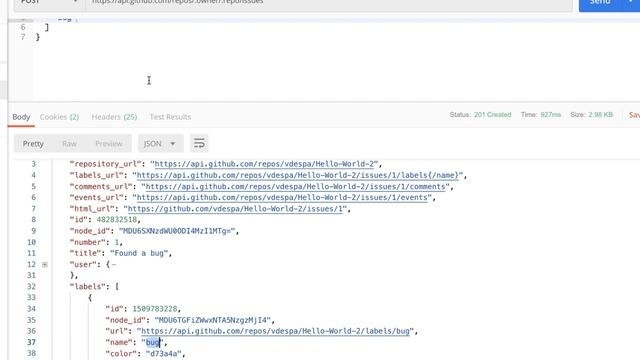The width and height of the screenshot is (640, 360).
Task: Select the Pretty view mode
Action: pyautogui.click(x=33, y=144)
